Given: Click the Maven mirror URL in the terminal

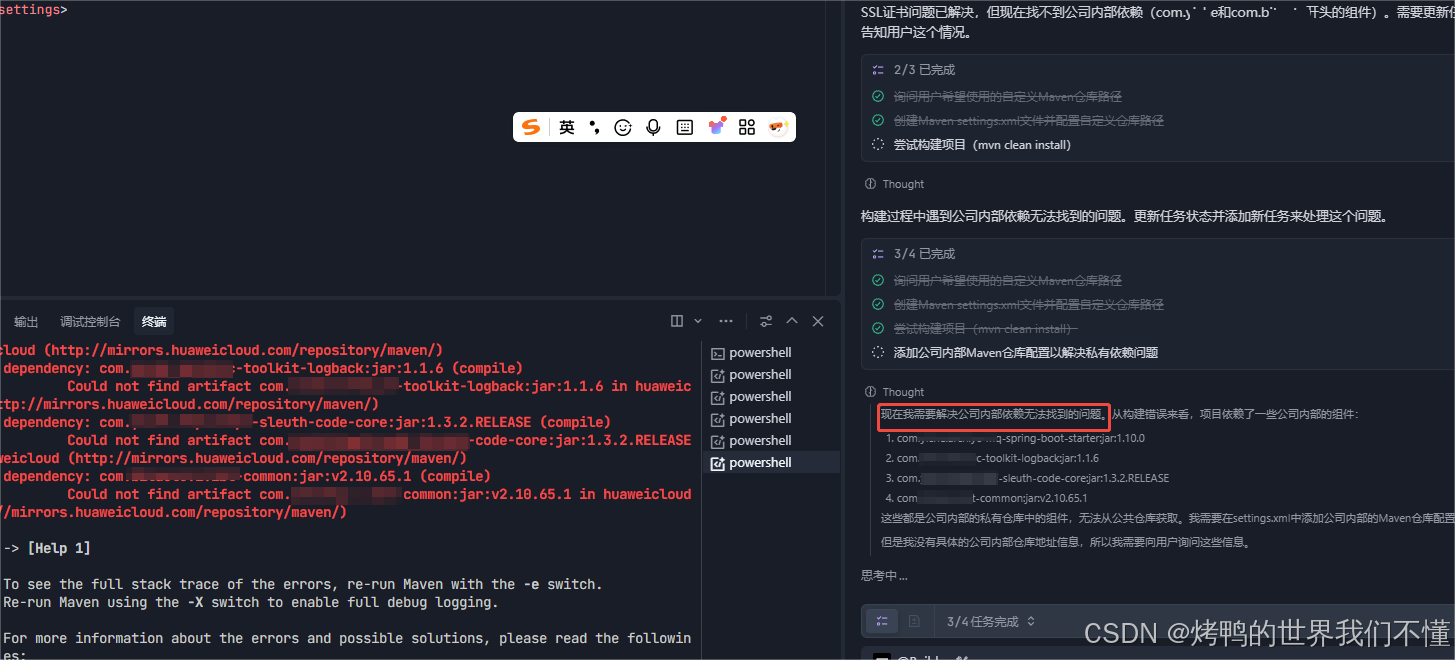Looking at the screenshot, I should tap(245, 351).
